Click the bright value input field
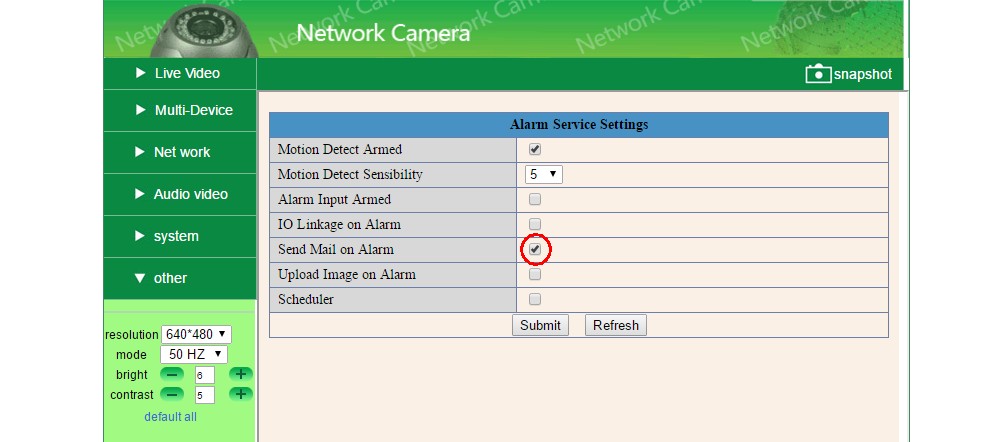 click(x=205, y=375)
